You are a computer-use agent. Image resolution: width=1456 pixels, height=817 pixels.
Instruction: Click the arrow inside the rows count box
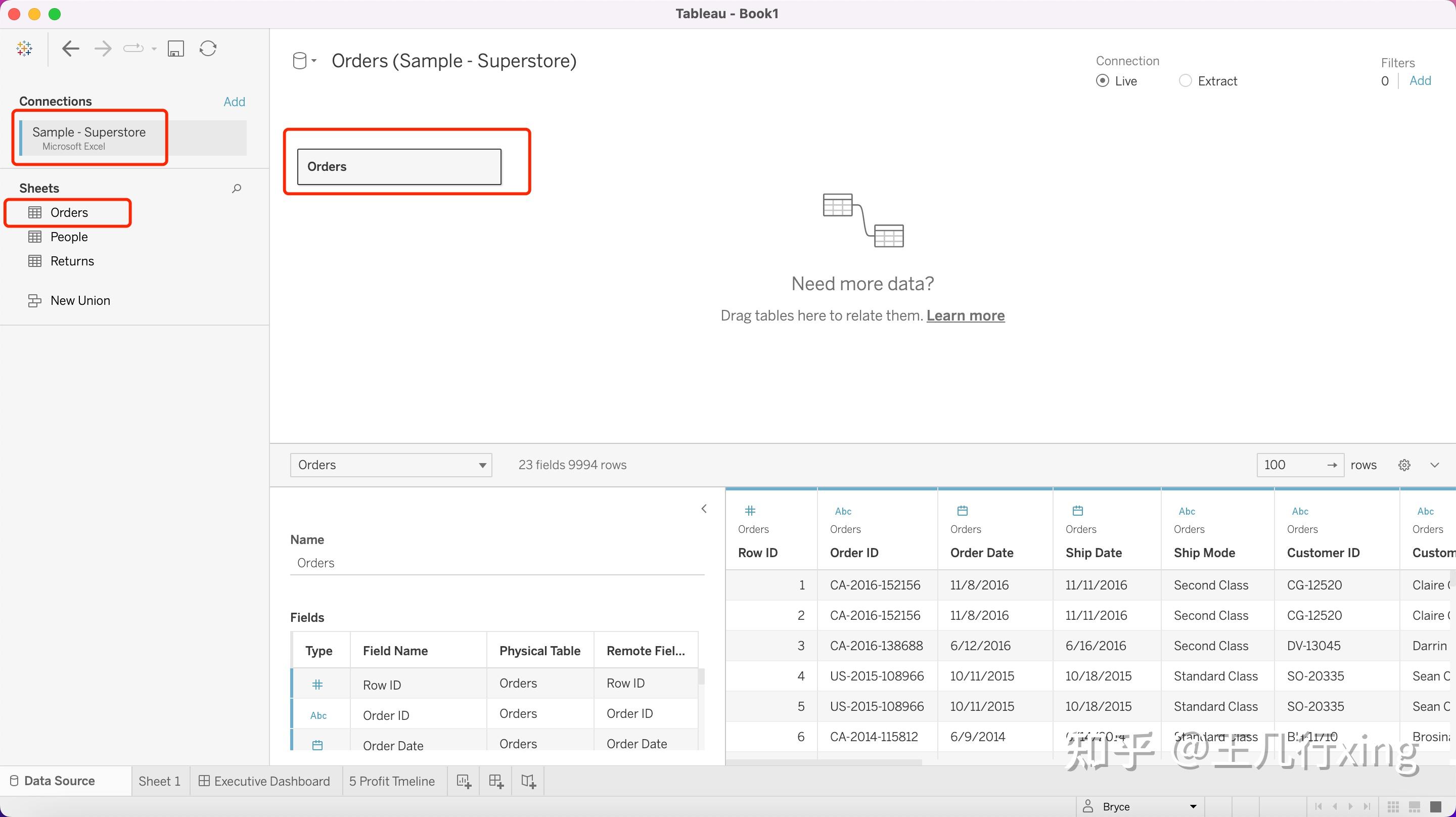[x=1332, y=465]
